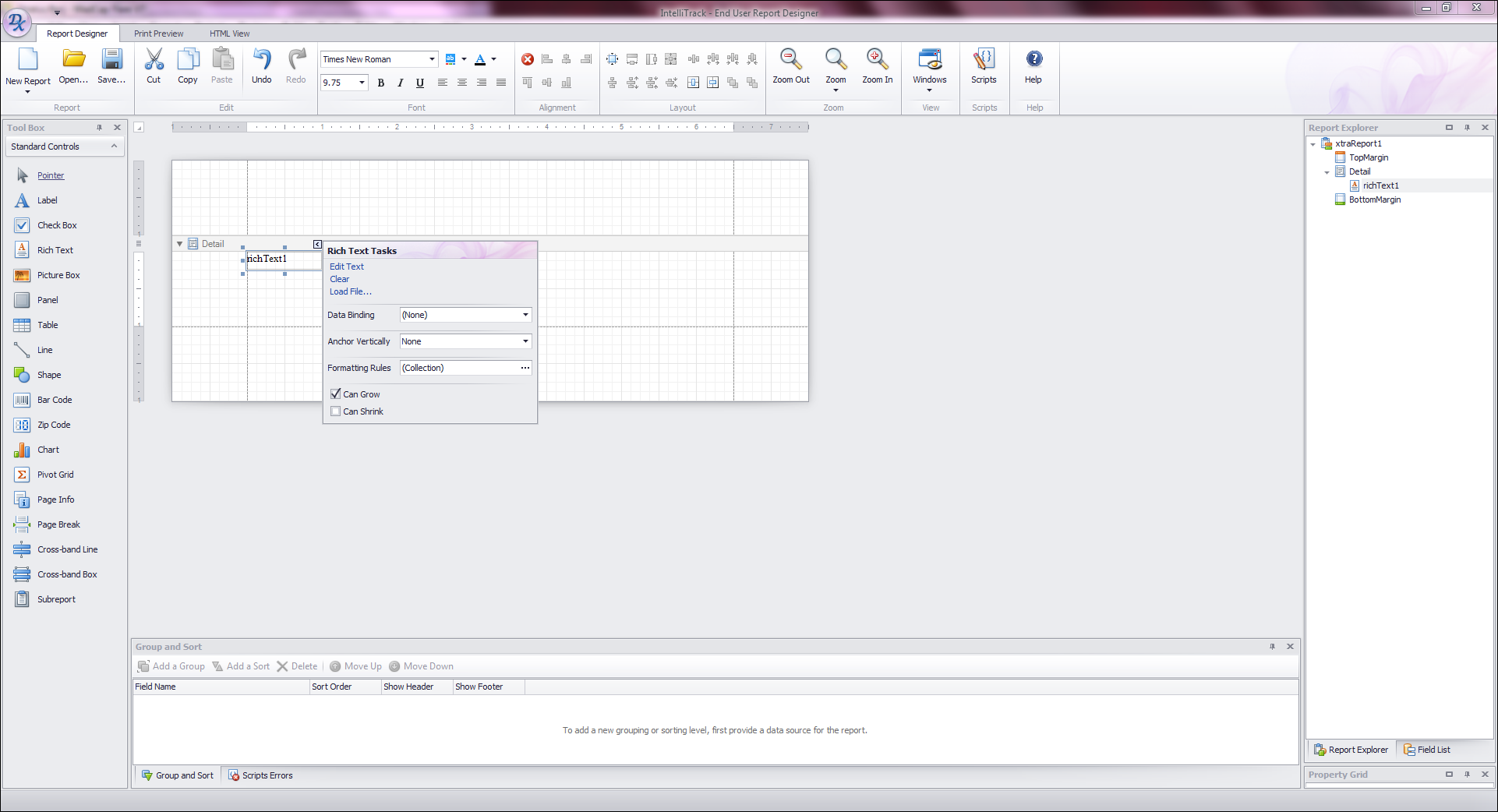Viewport: 1498px width, 812px height.
Task: Collapse the Standard Controls group
Action: (114, 147)
